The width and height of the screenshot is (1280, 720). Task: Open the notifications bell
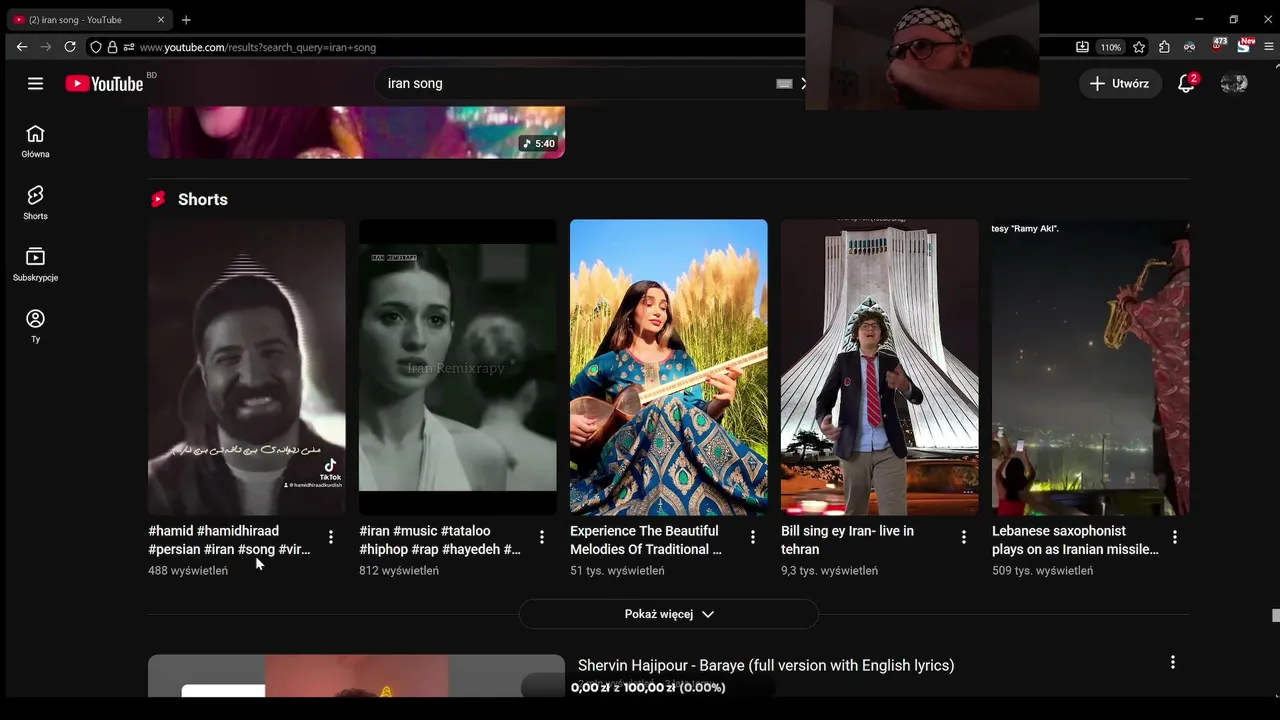tap(1187, 84)
